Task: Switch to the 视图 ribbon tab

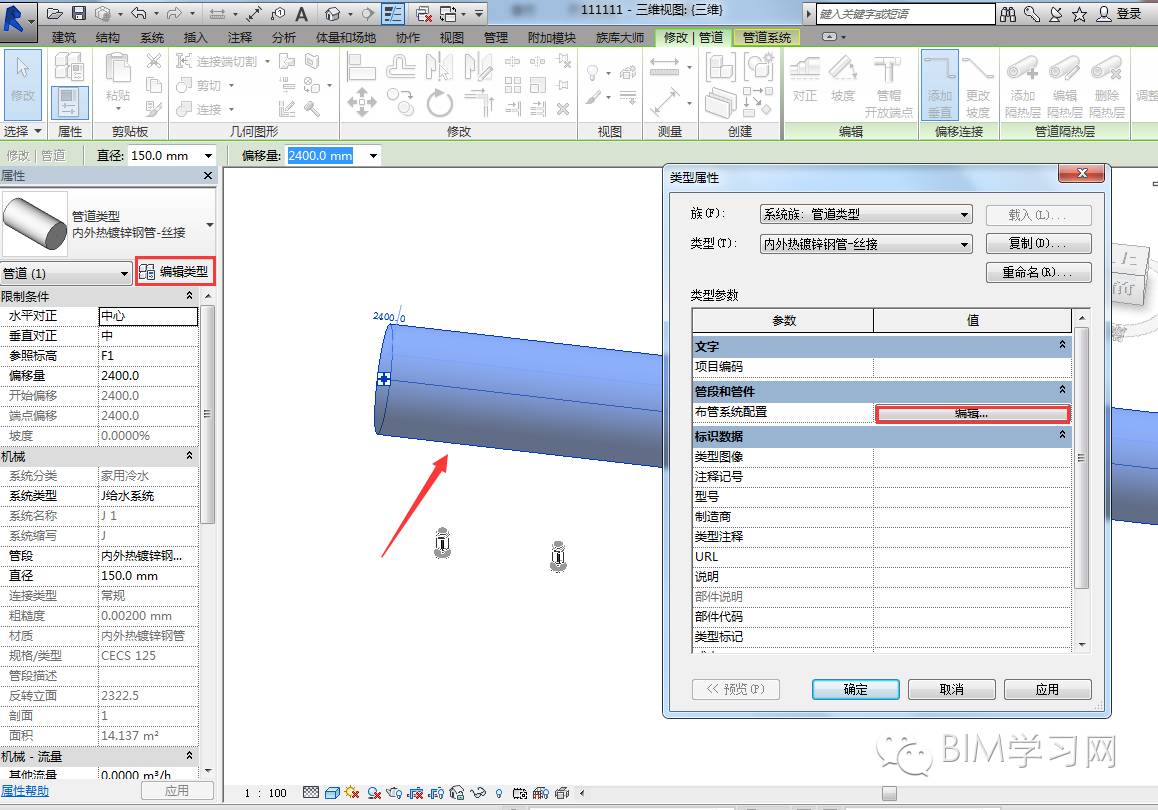Action: pyautogui.click(x=451, y=37)
